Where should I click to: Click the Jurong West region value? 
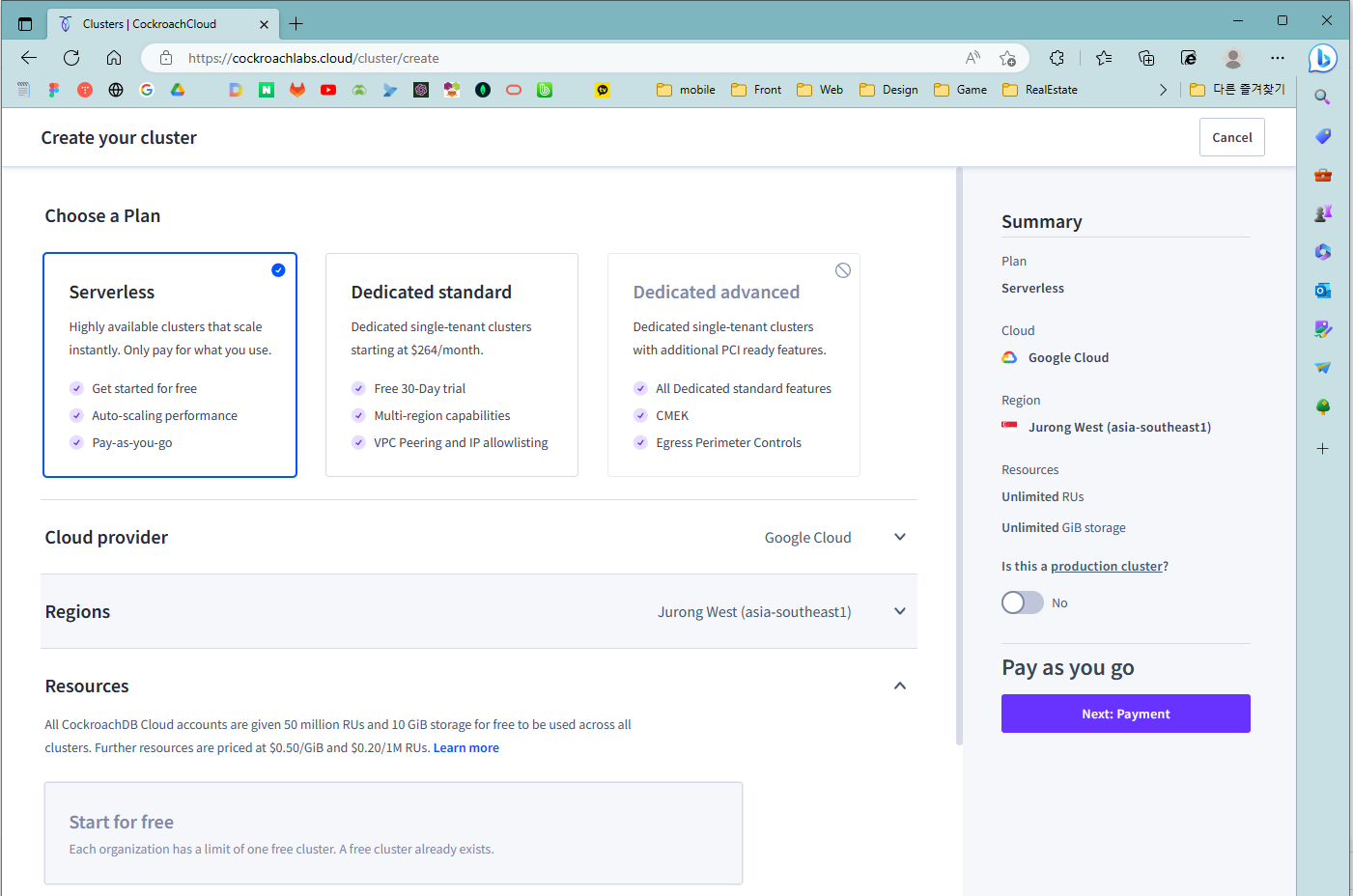coord(754,612)
